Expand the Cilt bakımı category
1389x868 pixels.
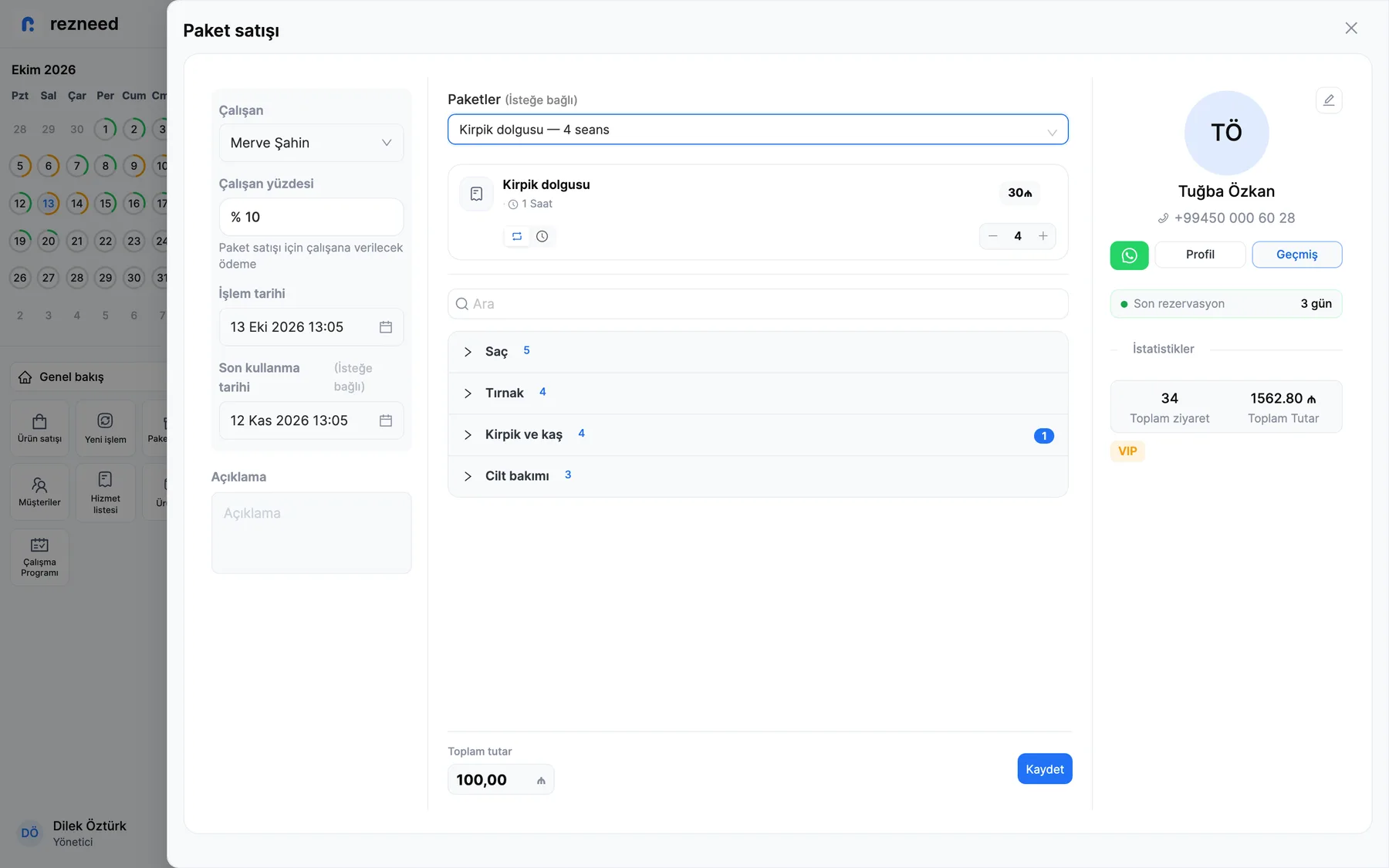758,476
